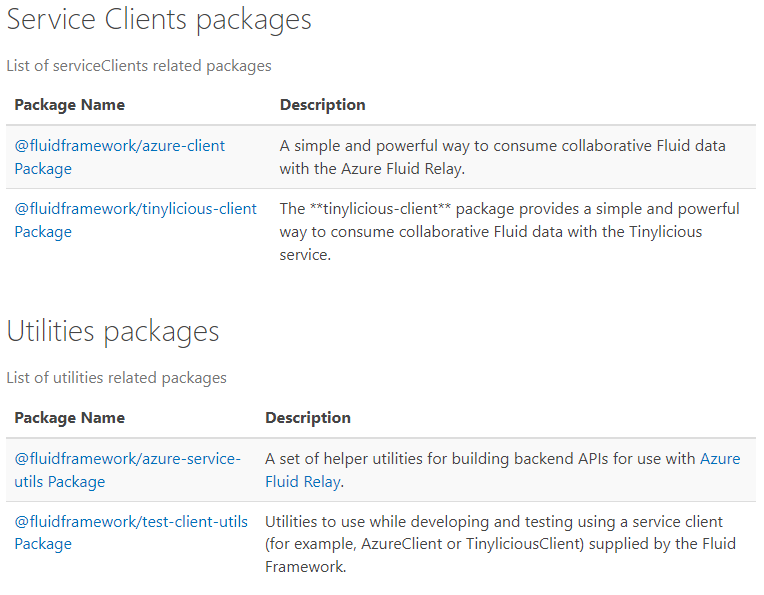Open the @fluidframework/tinylicious-client Package link
This screenshot has height=595, width=764.
pos(135,220)
